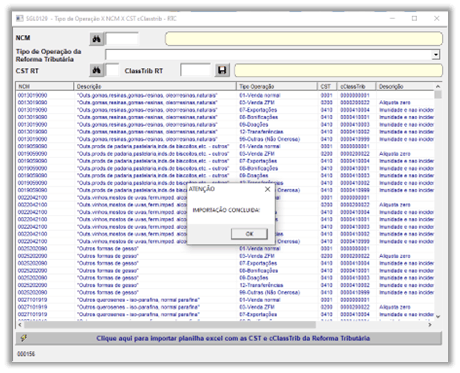Click the NCM column header
Viewport: 460px width, 373px height.
pyautogui.click(x=45, y=86)
